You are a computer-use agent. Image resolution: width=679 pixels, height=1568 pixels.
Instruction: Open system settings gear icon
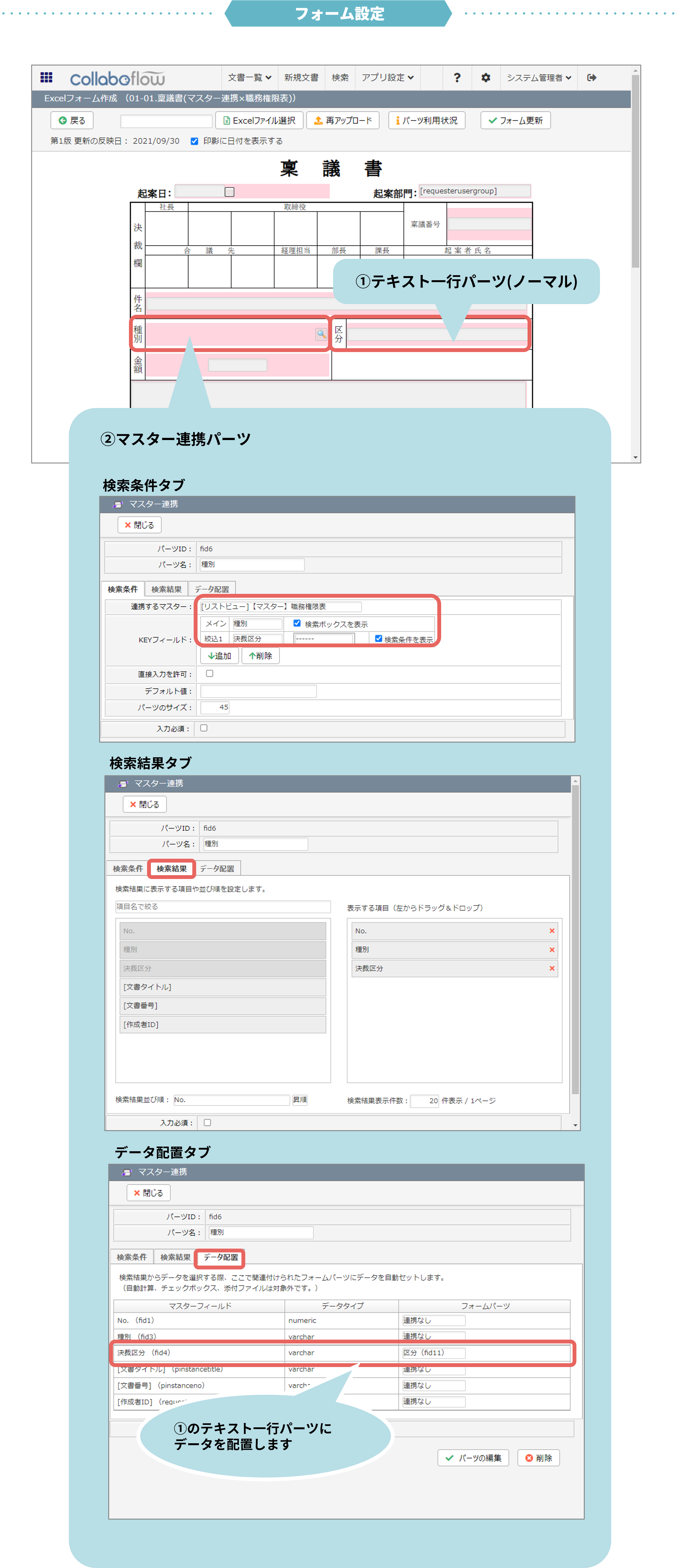tap(485, 77)
